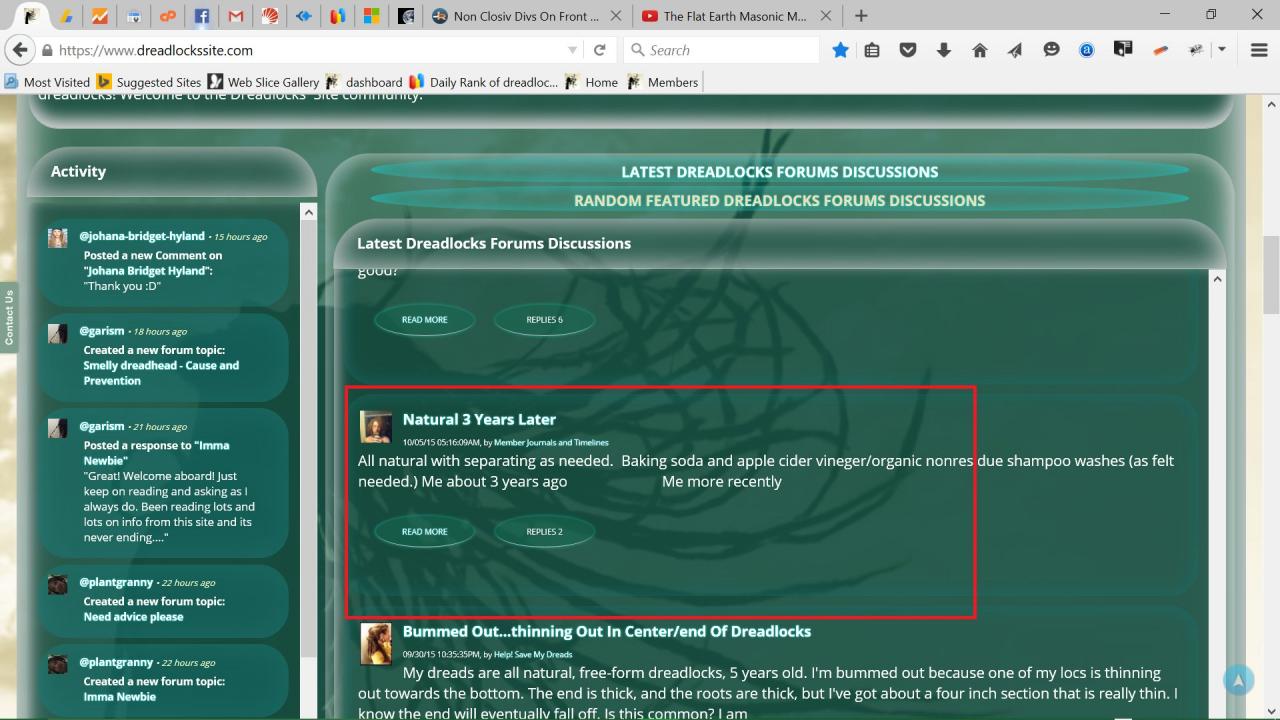Open a new tab with plus button
This screenshot has width=1280, height=720.
861,16
